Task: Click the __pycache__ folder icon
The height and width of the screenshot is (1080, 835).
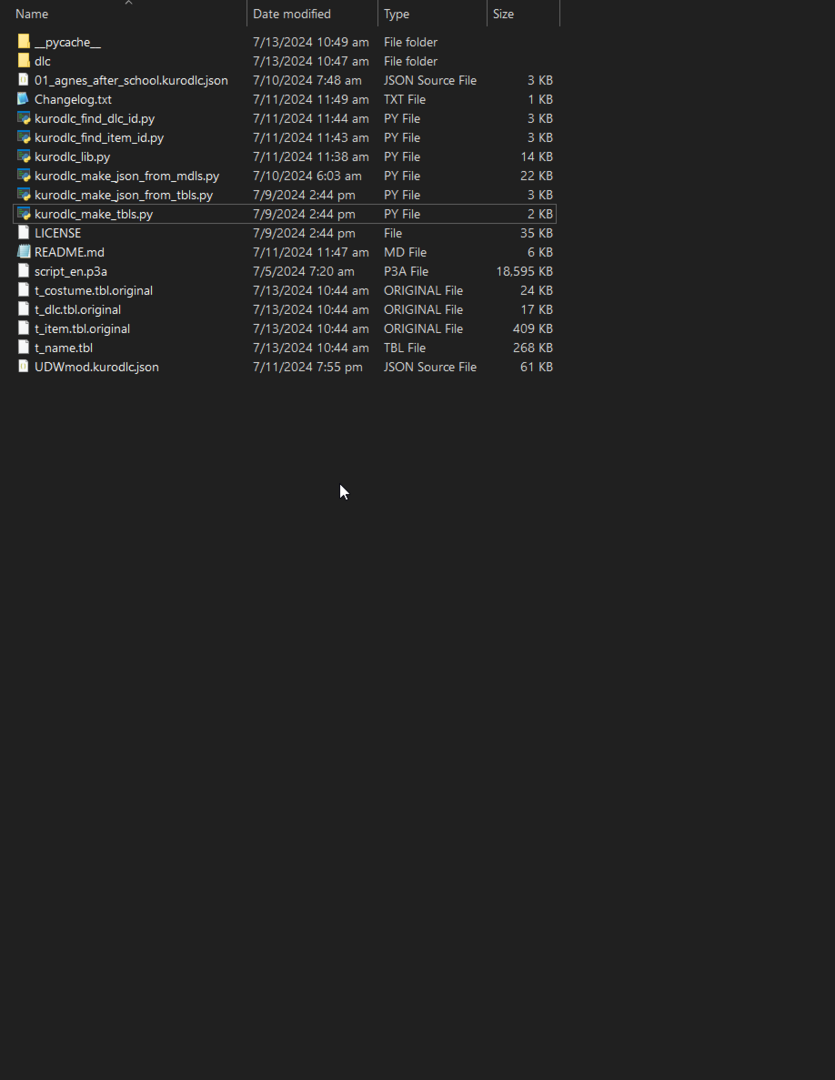Action: (x=23, y=42)
